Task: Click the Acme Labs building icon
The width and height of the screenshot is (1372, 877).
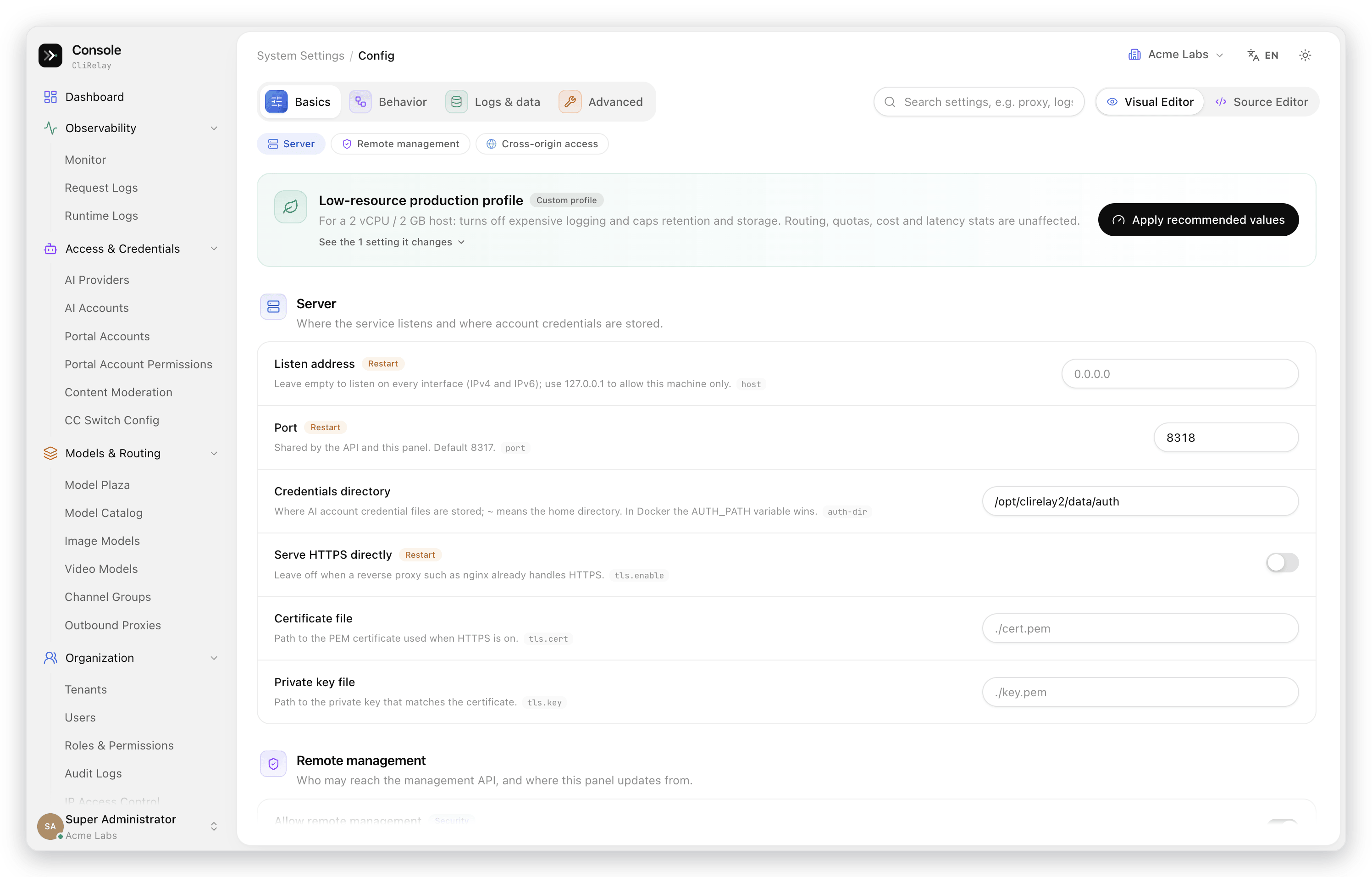Action: (1134, 55)
